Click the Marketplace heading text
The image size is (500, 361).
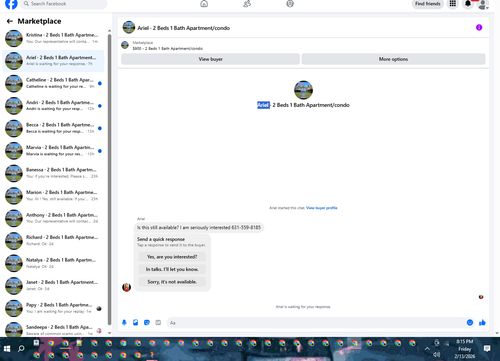click(x=39, y=21)
